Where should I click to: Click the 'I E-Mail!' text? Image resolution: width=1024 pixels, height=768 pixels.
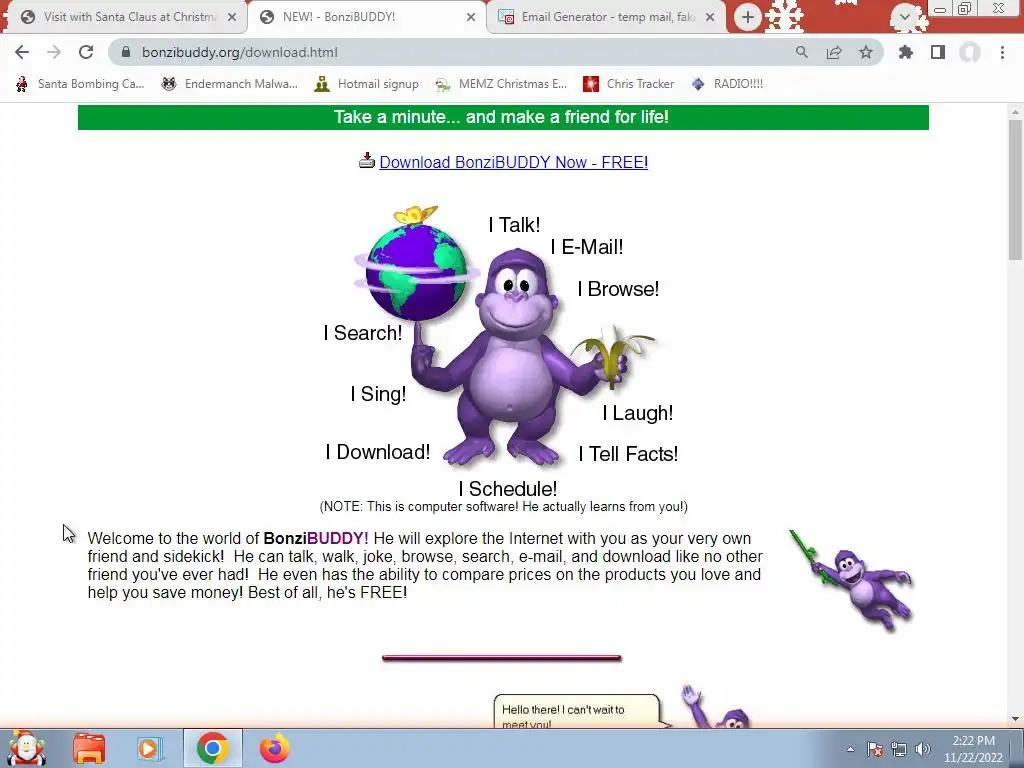tap(586, 247)
